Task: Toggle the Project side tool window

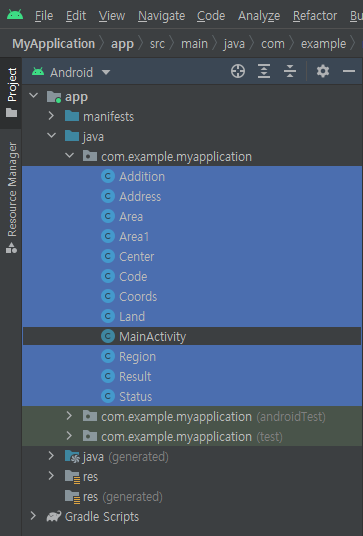Action: pos(12,93)
